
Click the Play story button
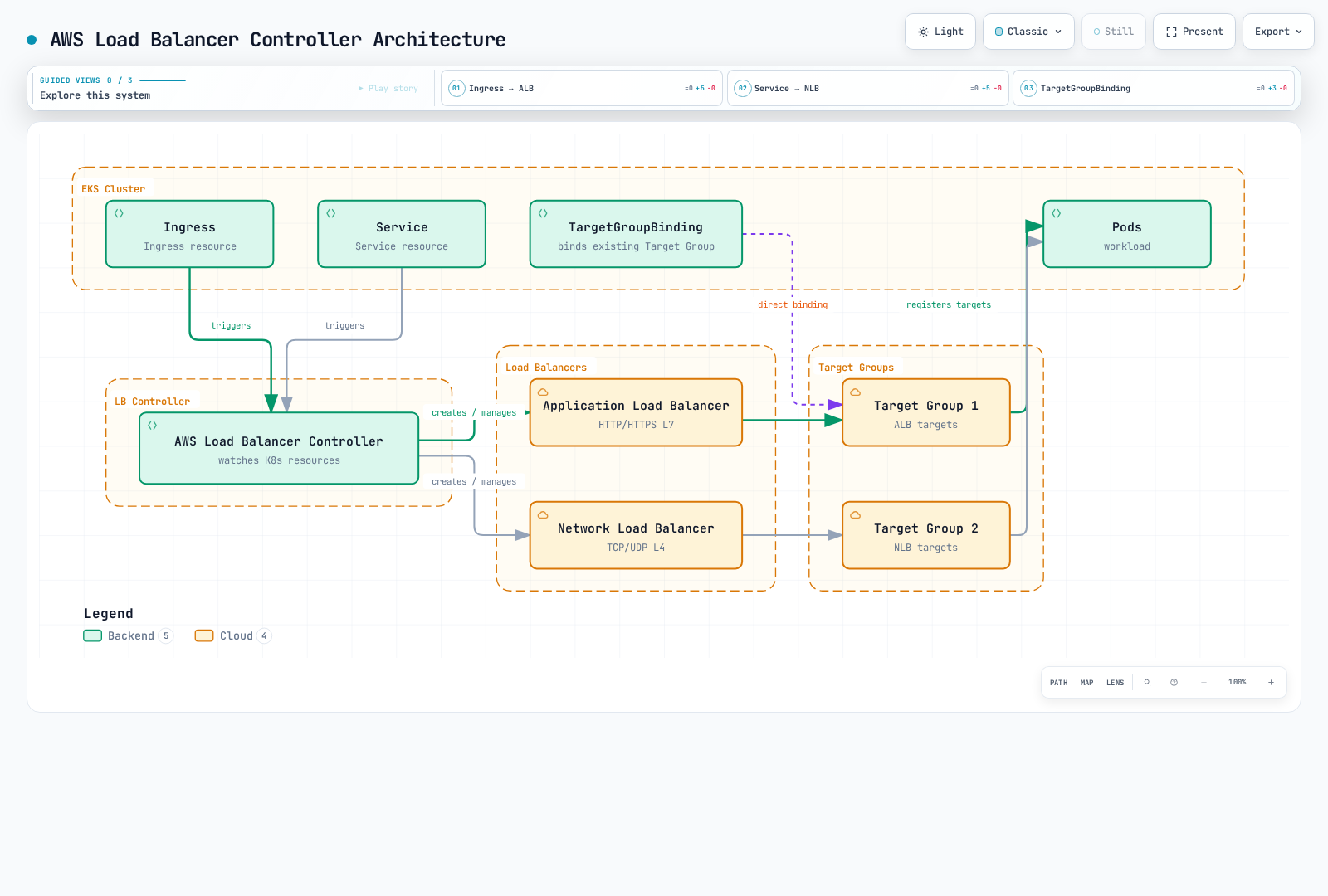click(388, 88)
